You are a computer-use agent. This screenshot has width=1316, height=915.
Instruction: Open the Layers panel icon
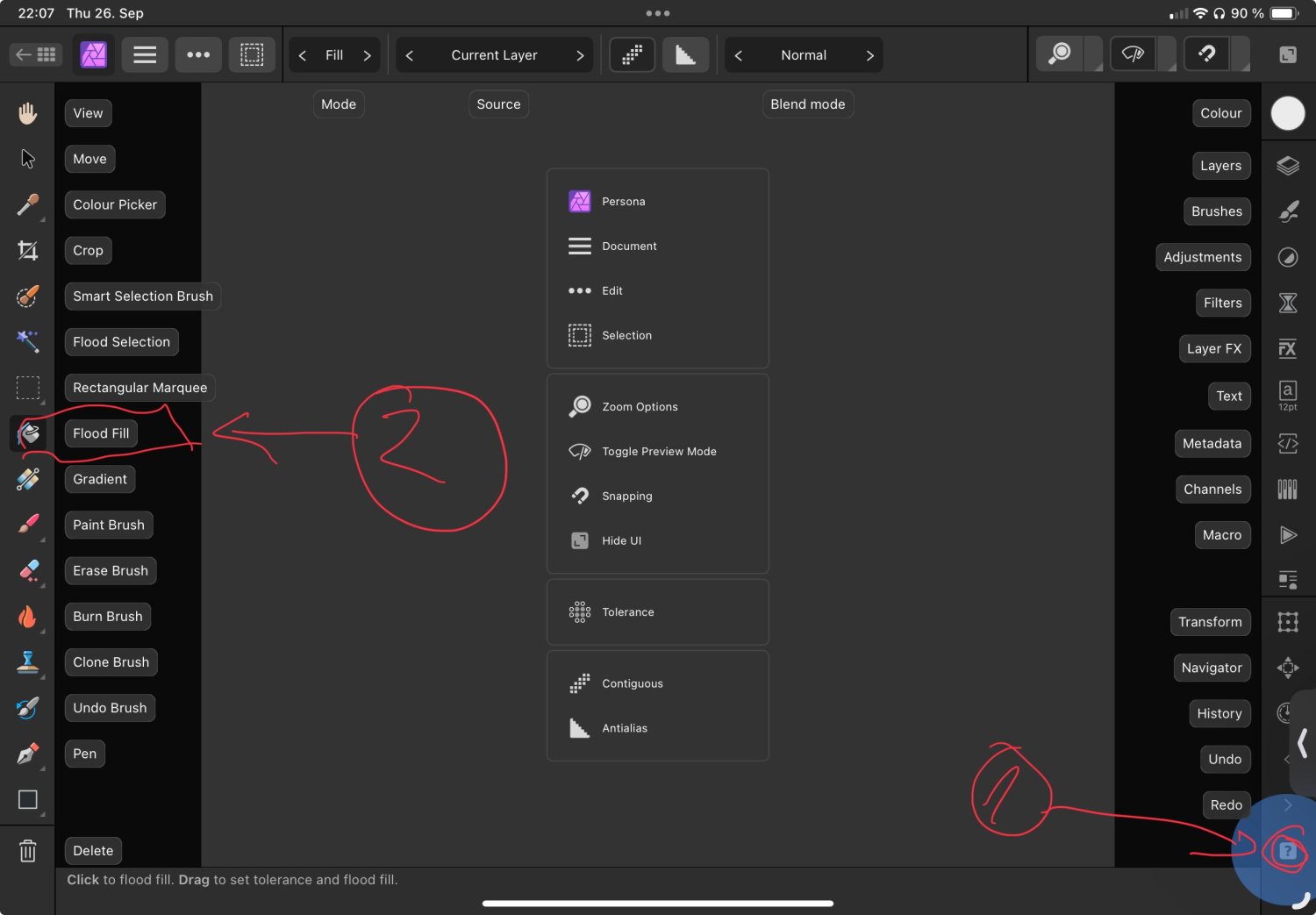click(1287, 165)
